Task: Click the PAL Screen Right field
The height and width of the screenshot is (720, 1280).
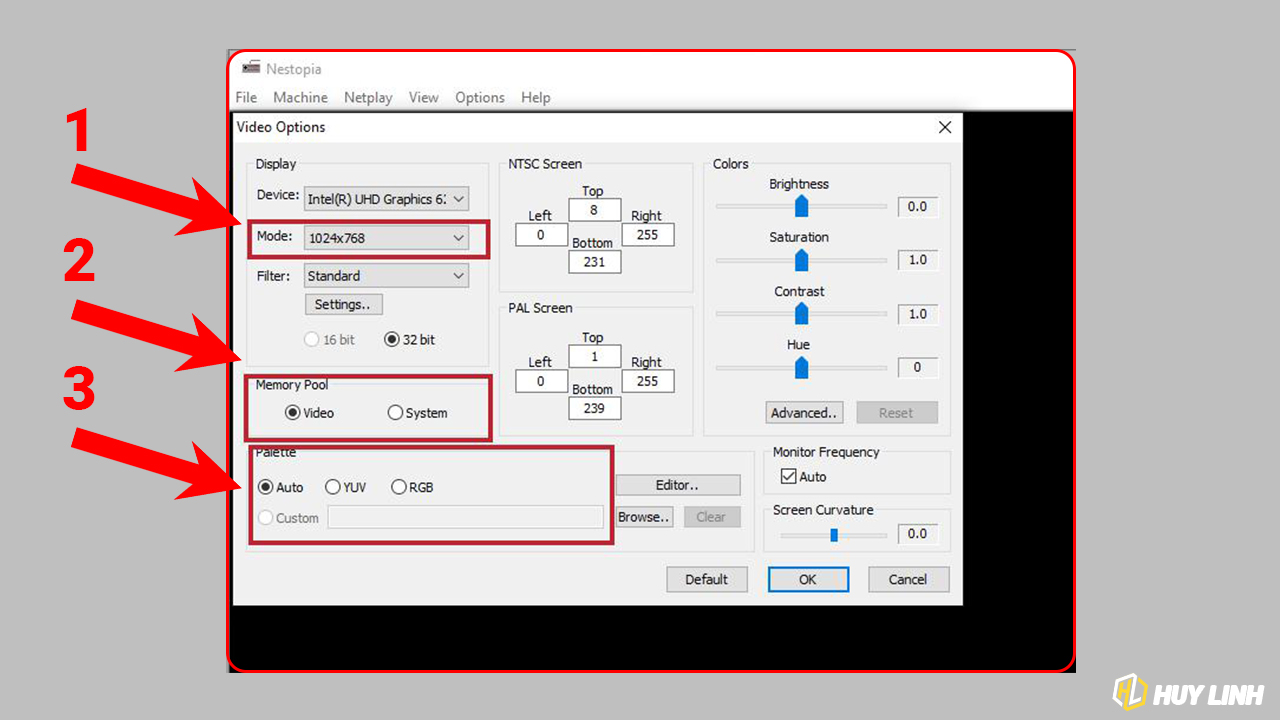Action: click(x=647, y=381)
